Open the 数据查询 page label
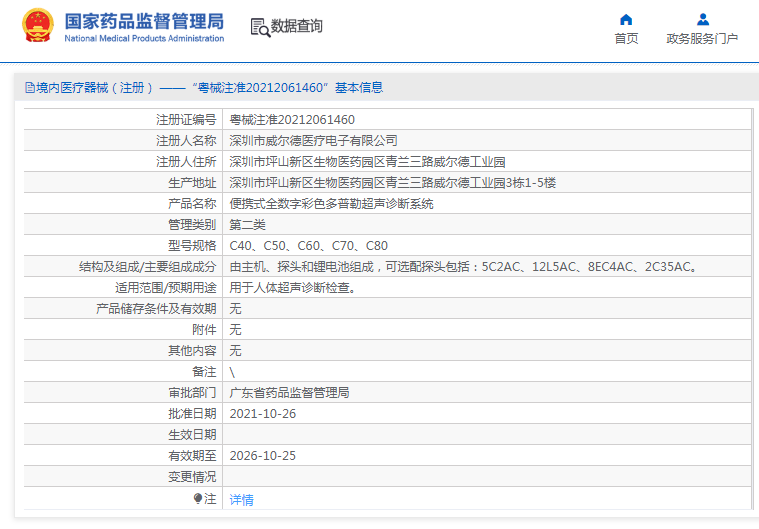 point(297,26)
